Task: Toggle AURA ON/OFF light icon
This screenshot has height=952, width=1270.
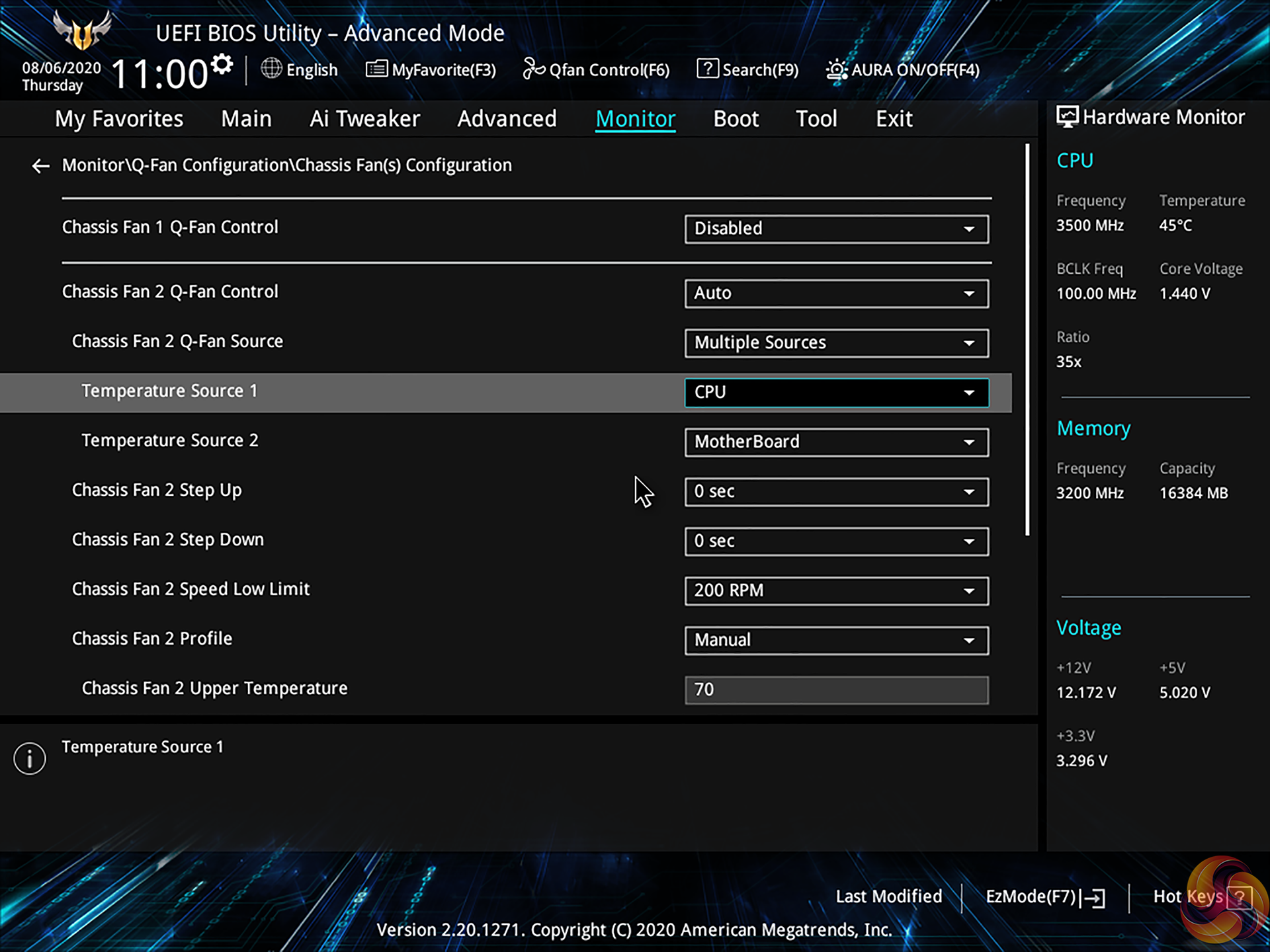Action: pos(836,69)
